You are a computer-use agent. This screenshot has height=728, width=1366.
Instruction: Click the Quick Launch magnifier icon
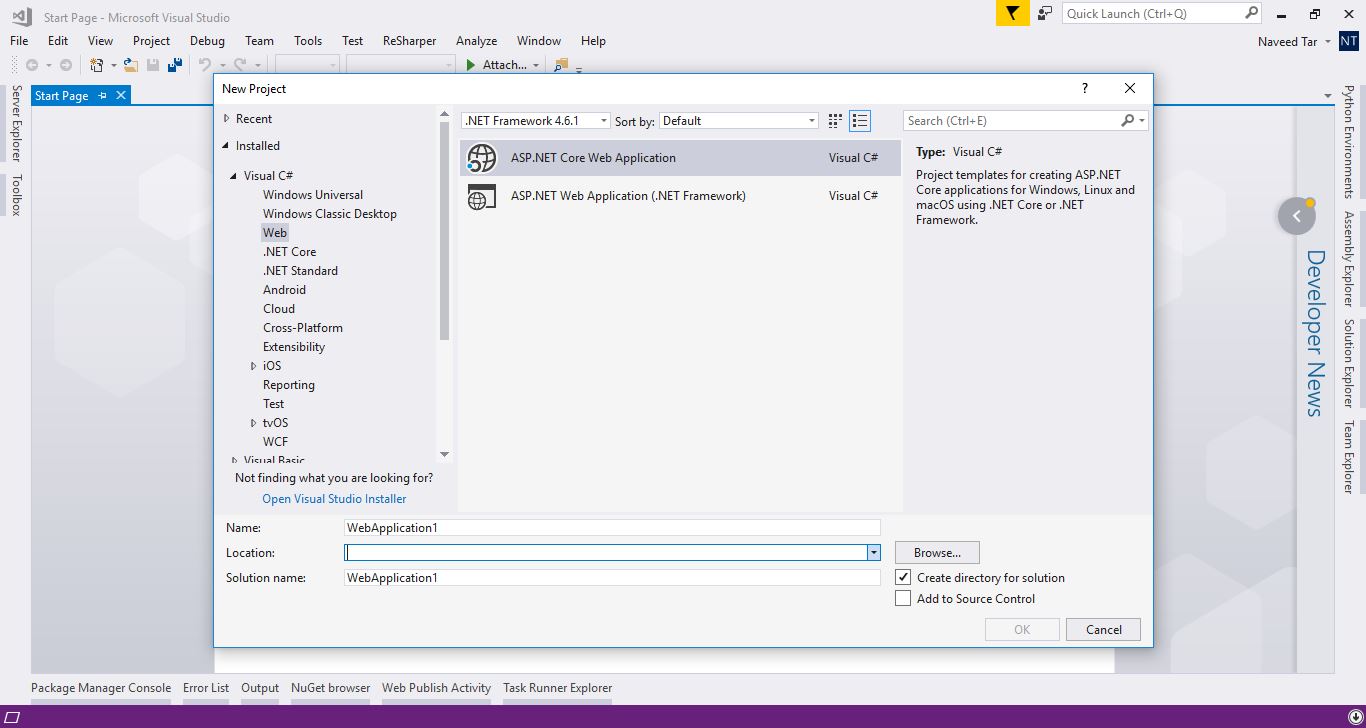pos(1251,13)
